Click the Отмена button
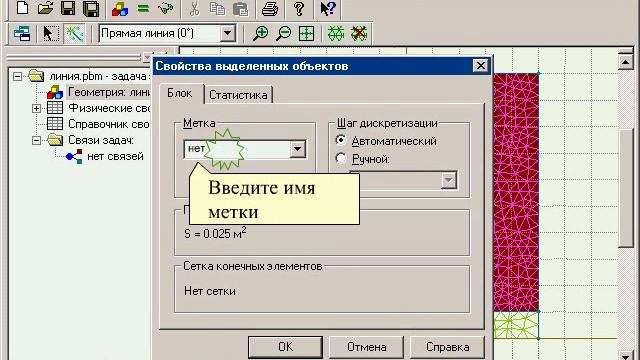 [x=367, y=347]
